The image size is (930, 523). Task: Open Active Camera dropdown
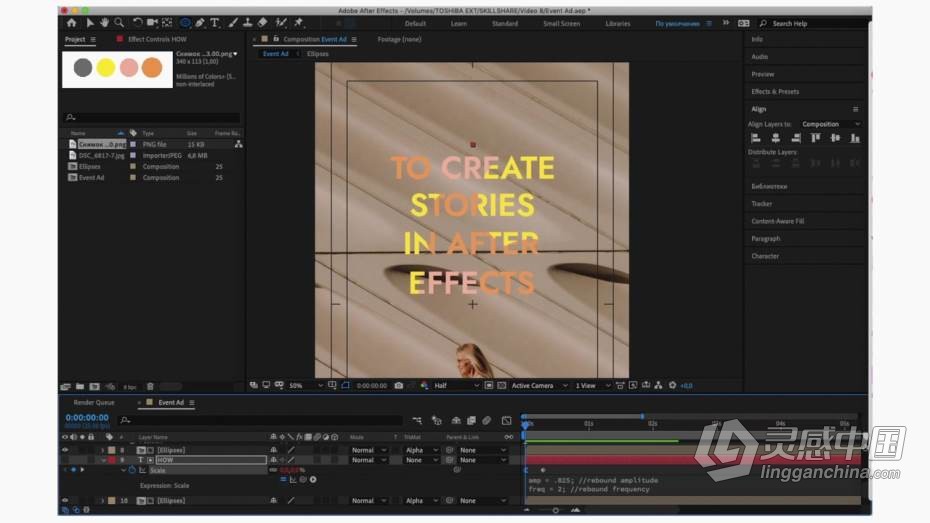click(539, 385)
